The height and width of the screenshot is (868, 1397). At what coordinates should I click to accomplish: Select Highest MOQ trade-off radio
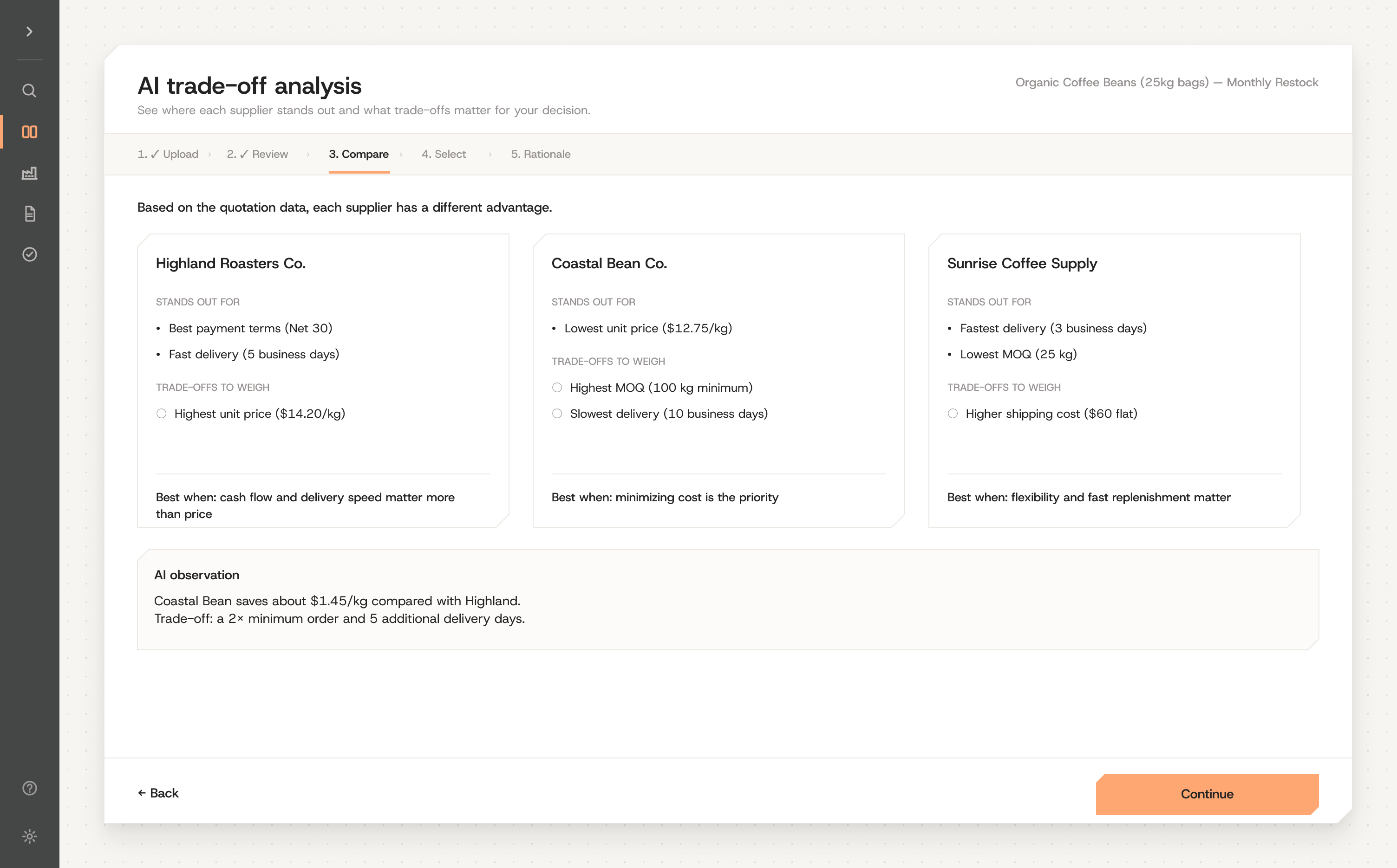[x=557, y=388]
